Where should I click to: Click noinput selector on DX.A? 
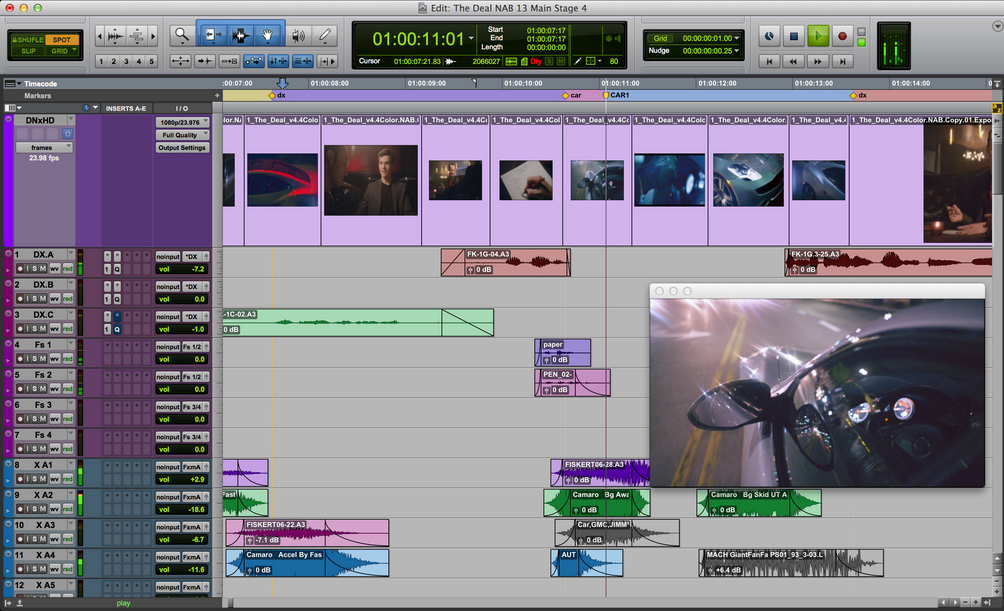tap(168, 257)
